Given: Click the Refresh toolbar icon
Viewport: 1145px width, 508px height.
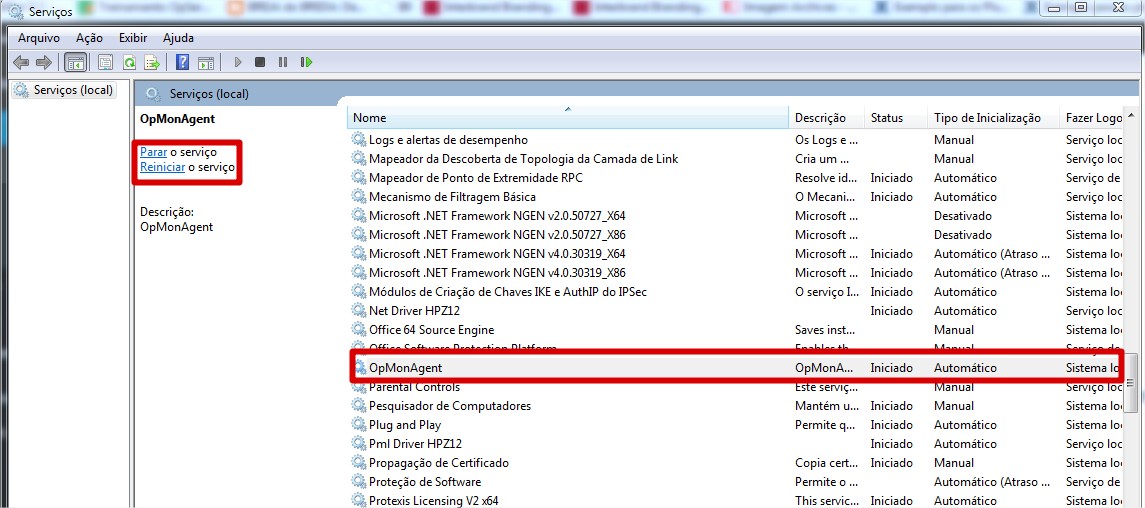Looking at the screenshot, I should click(x=129, y=62).
